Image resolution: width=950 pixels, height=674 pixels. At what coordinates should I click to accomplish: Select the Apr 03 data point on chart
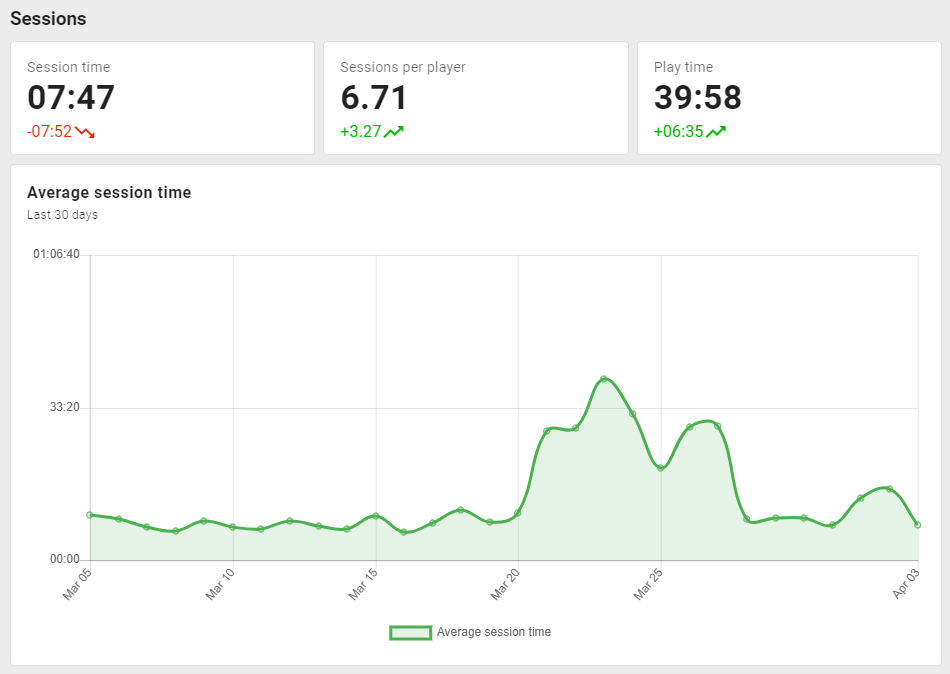[917, 525]
